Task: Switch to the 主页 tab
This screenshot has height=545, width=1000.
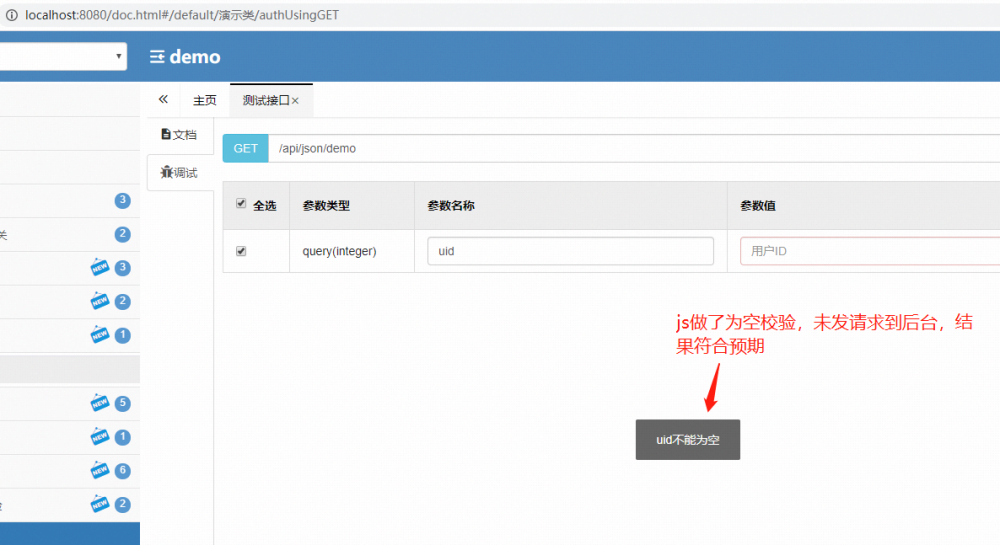Action: (205, 100)
